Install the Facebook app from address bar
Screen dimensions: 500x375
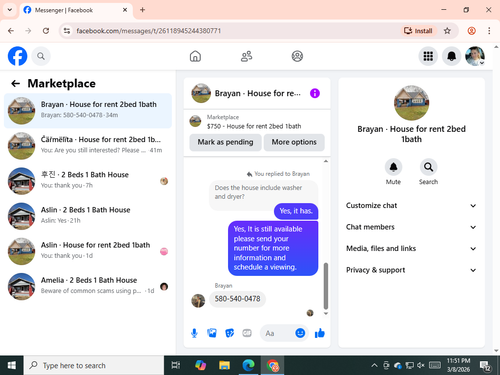tap(418, 31)
